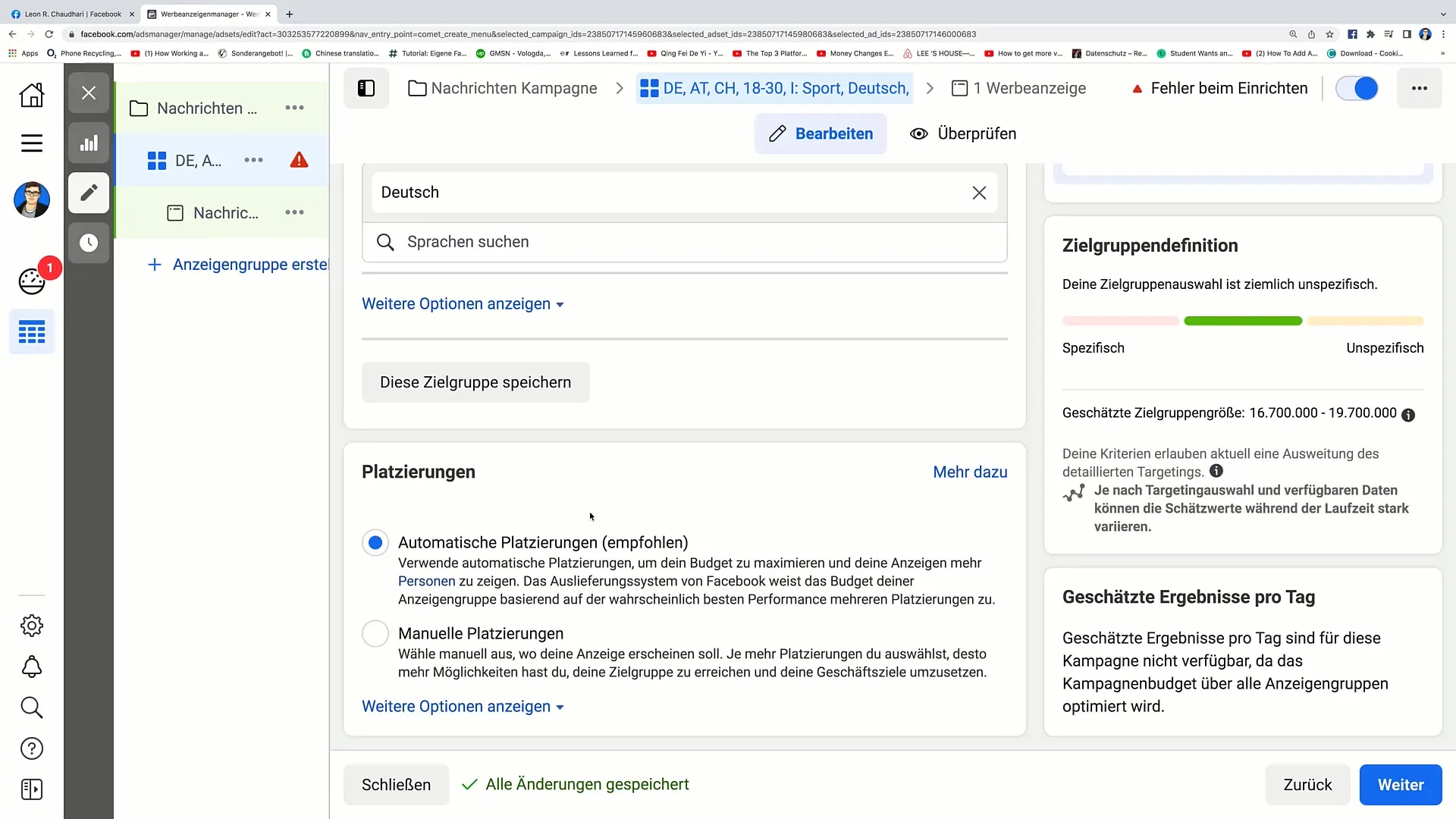Switch to Überprüfen tab
This screenshot has width=1456, height=819.
963,133
